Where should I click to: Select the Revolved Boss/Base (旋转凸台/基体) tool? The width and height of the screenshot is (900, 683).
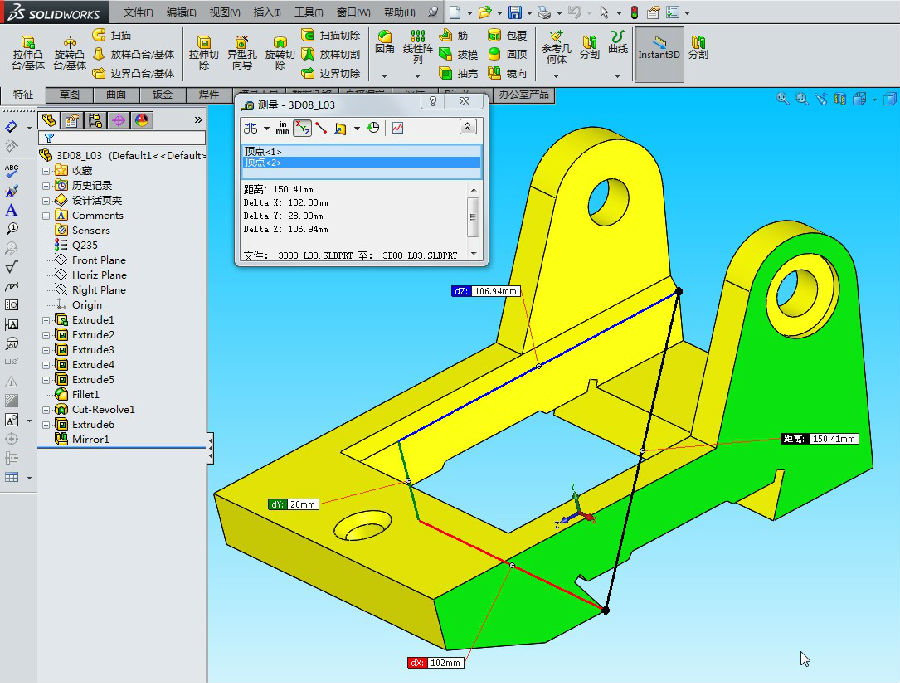pyautogui.click(x=70, y=52)
